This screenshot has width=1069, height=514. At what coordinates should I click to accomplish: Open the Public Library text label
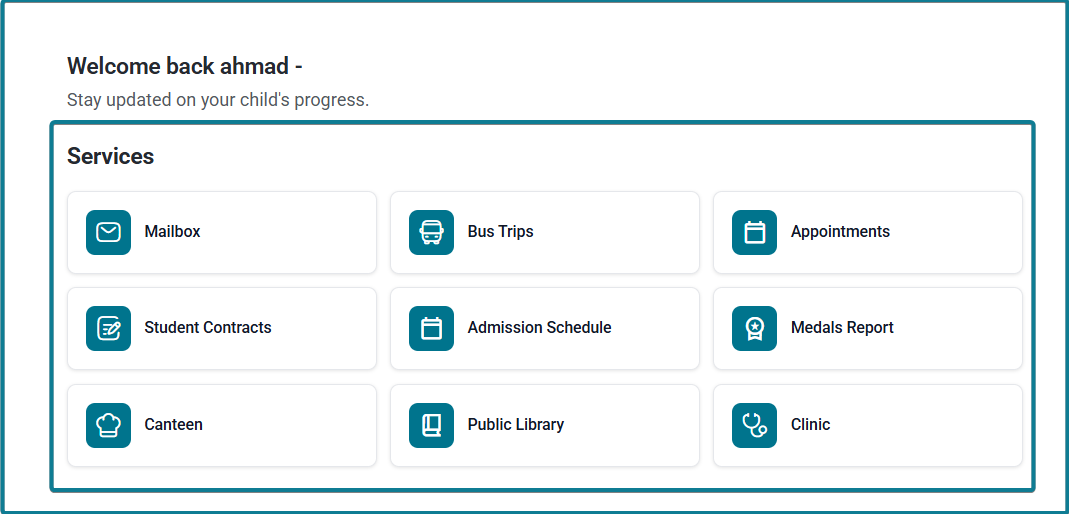tap(515, 425)
